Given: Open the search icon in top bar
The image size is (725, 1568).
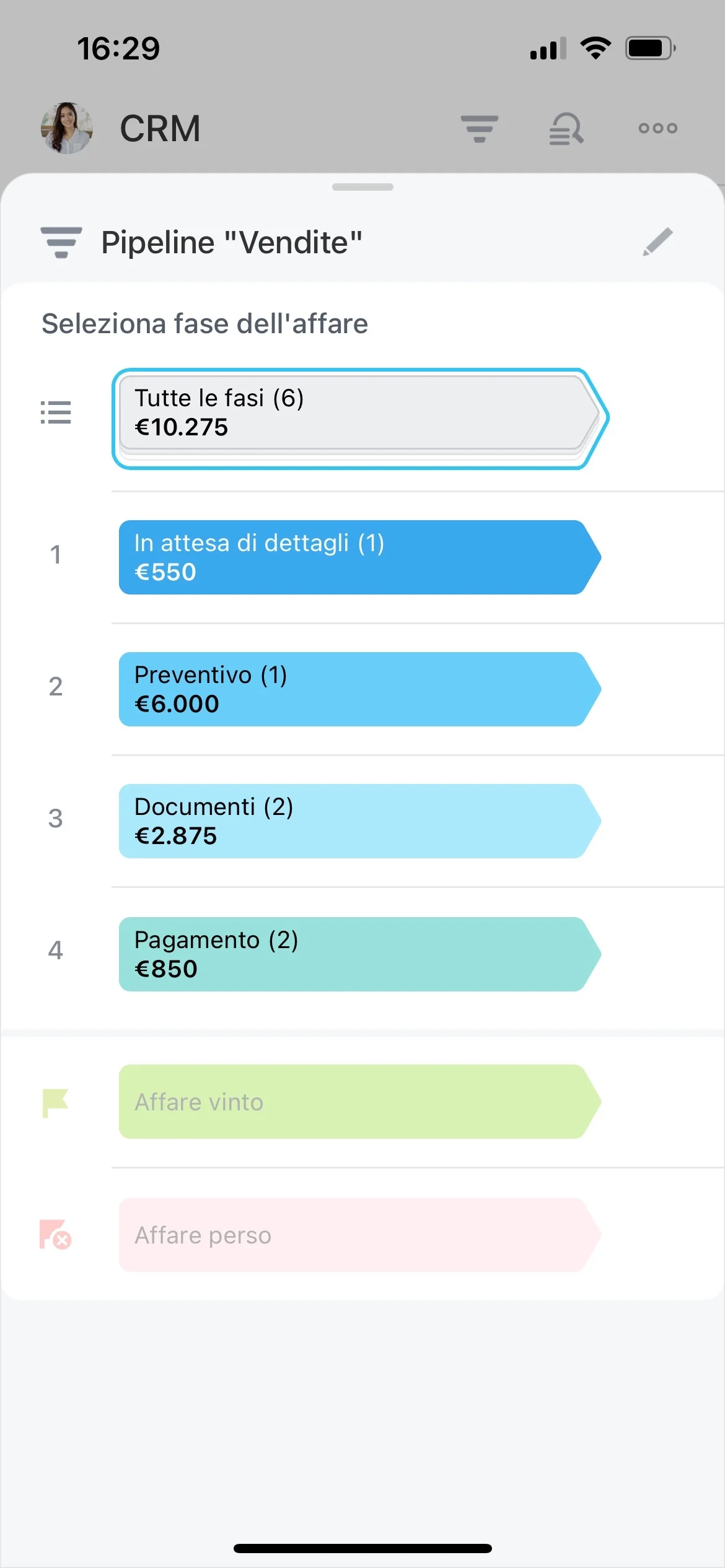Looking at the screenshot, I should click(x=566, y=129).
